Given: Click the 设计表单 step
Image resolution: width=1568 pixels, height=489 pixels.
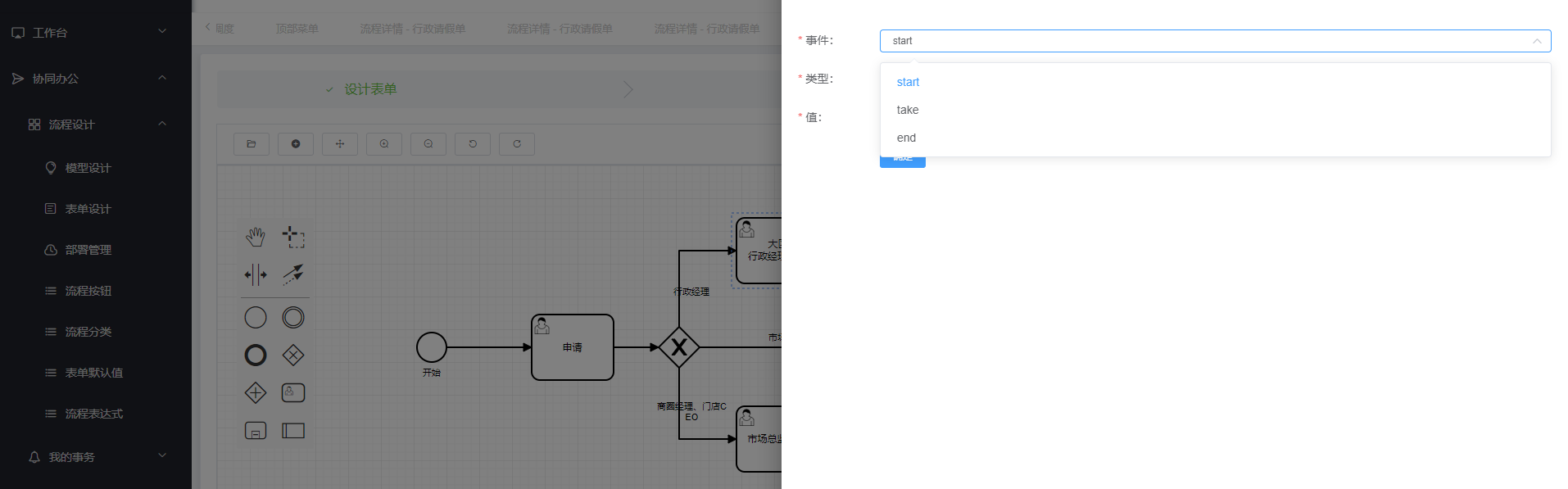Looking at the screenshot, I should (370, 89).
